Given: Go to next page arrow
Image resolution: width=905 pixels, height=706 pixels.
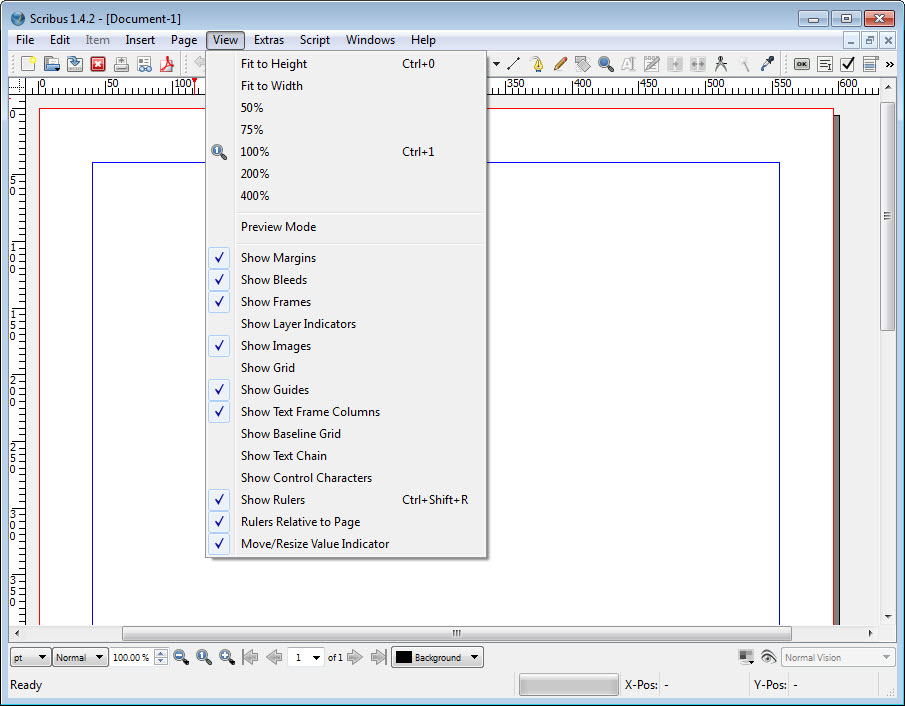Looking at the screenshot, I should [355, 657].
